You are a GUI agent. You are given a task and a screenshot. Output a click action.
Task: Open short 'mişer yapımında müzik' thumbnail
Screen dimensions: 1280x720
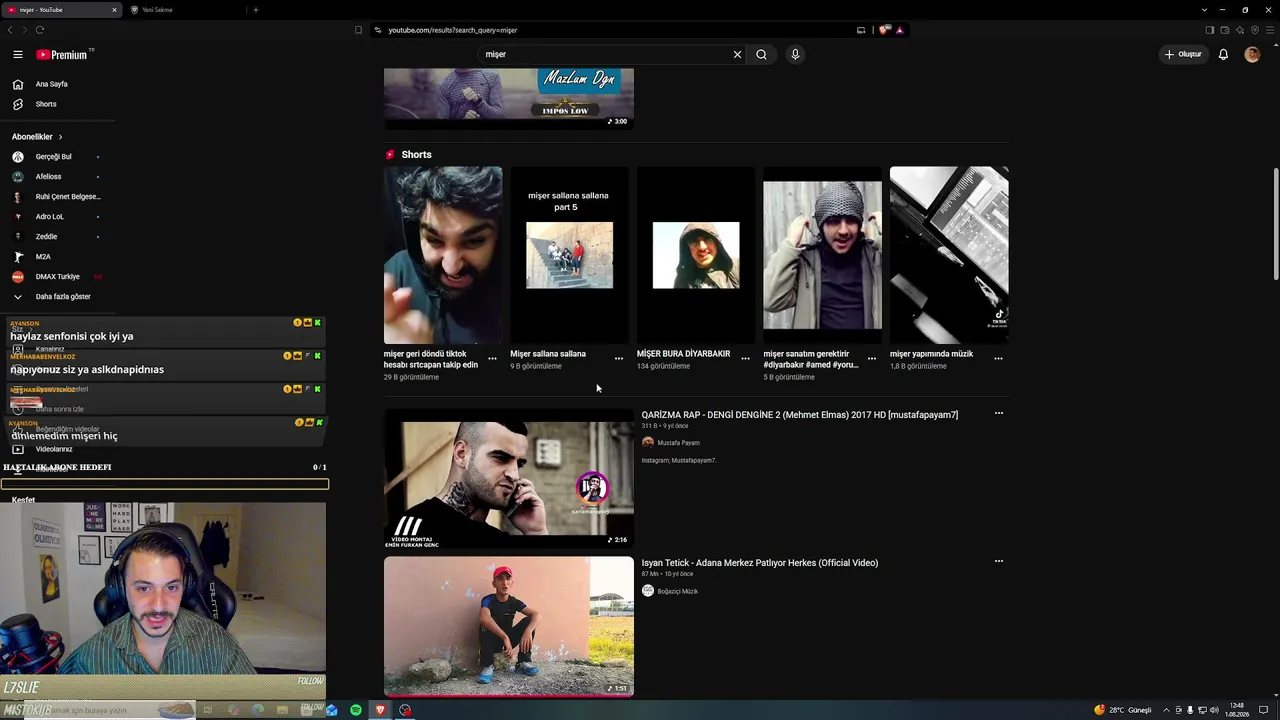coord(949,255)
